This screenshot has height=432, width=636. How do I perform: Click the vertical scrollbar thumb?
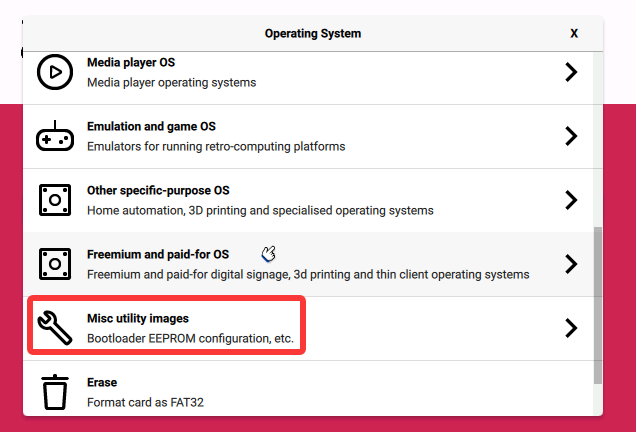[x=598, y=305]
